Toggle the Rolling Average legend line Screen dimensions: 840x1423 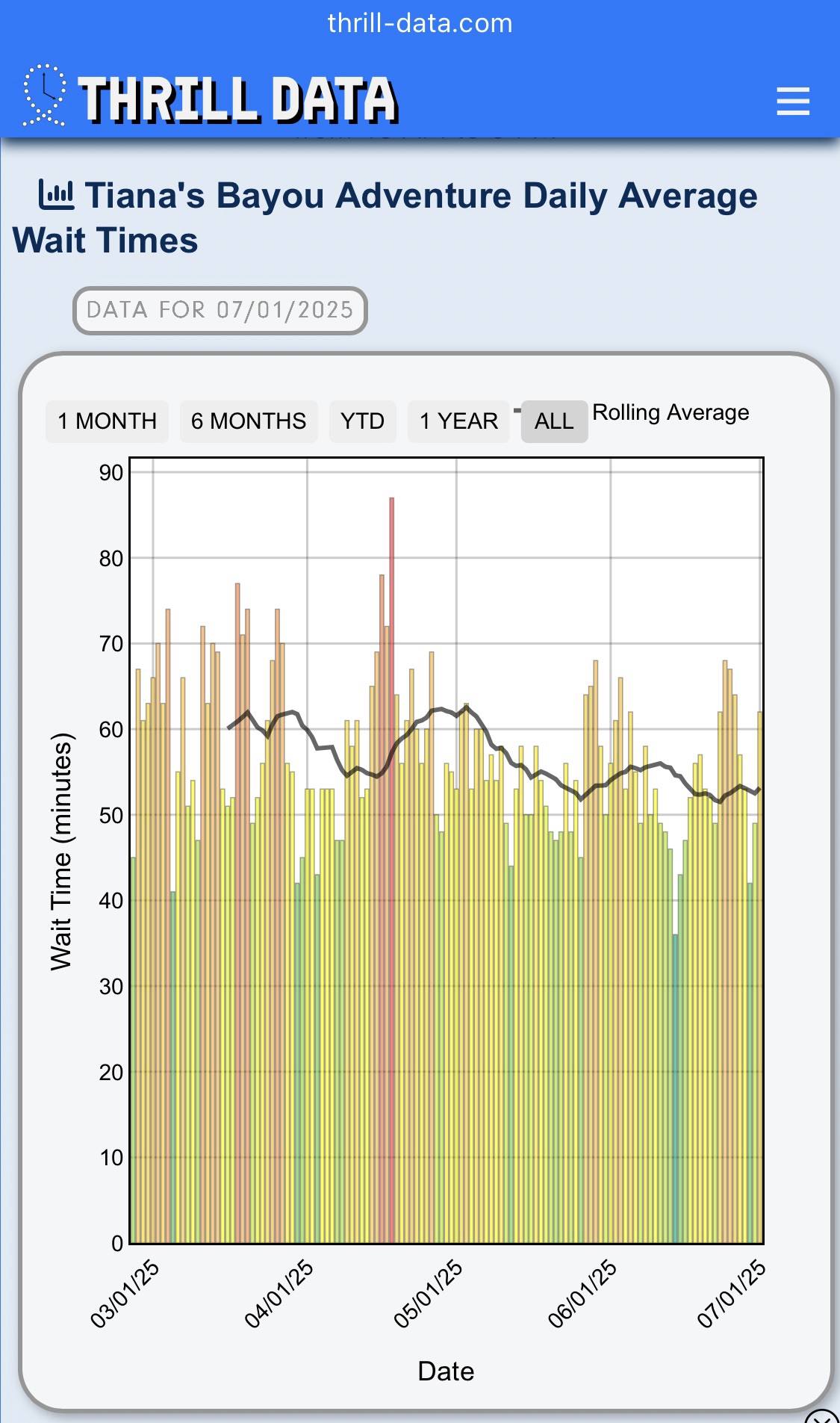click(671, 412)
